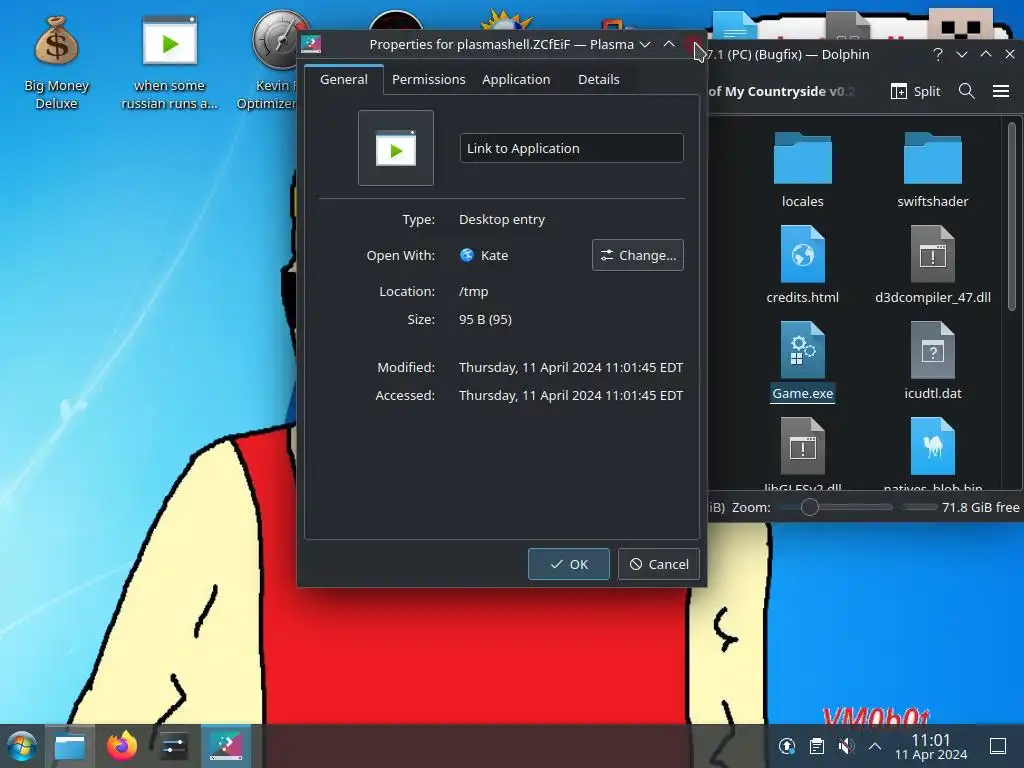Click the file icon button in Properties
Image resolution: width=1024 pixels, height=768 pixels.
(x=396, y=148)
